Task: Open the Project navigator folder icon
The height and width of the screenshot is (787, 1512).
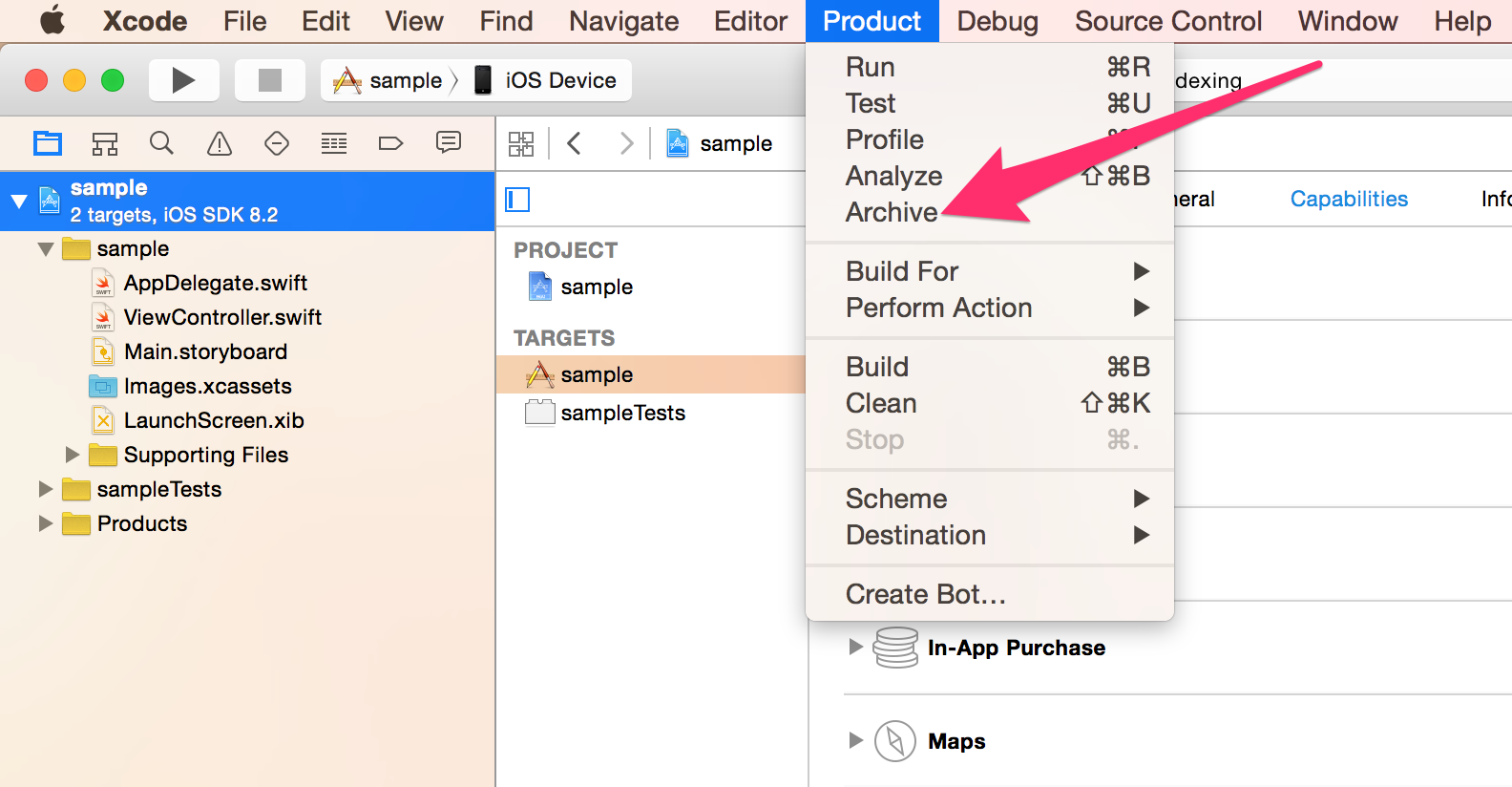Action: 48,143
